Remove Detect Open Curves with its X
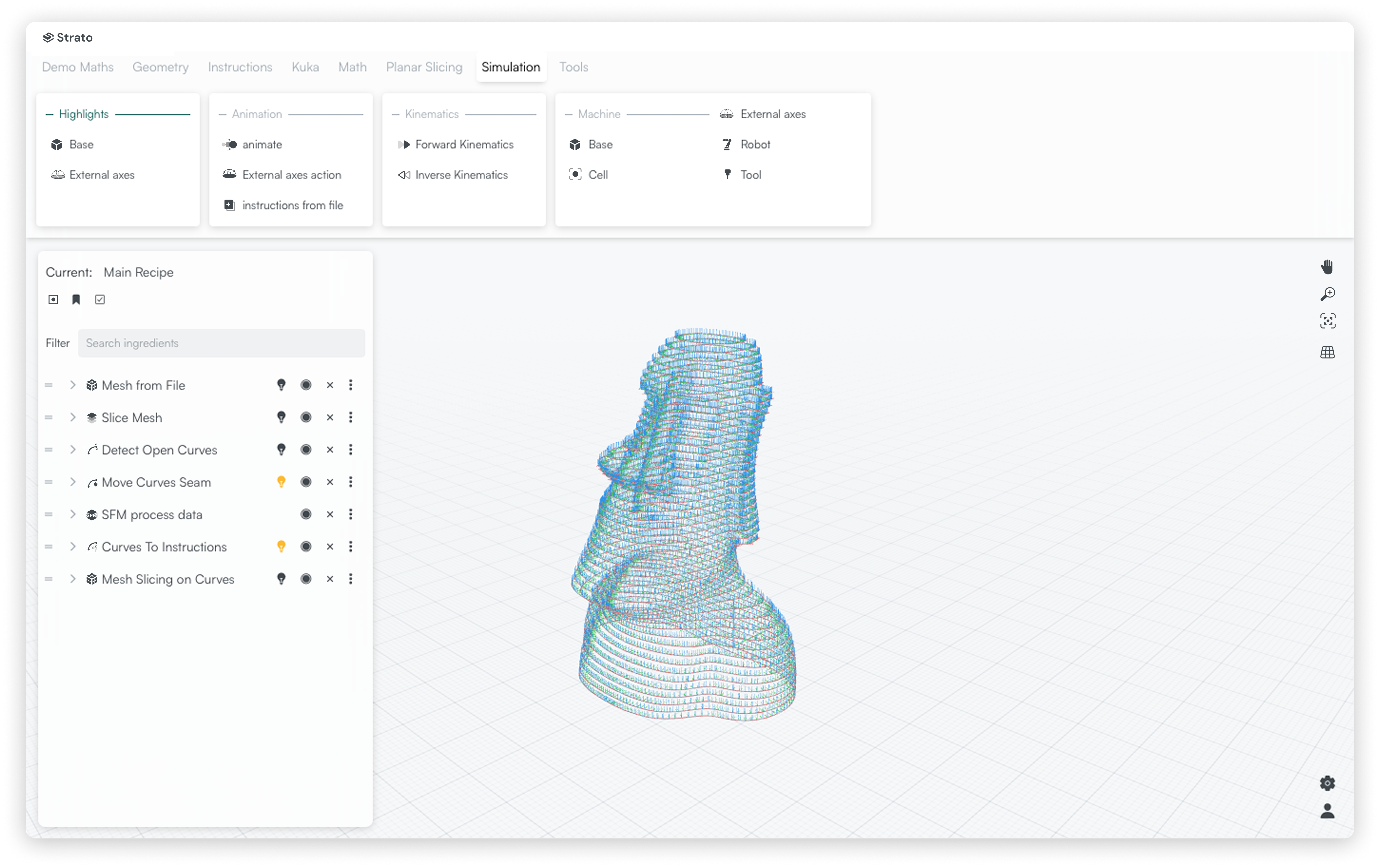 point(330,450)
